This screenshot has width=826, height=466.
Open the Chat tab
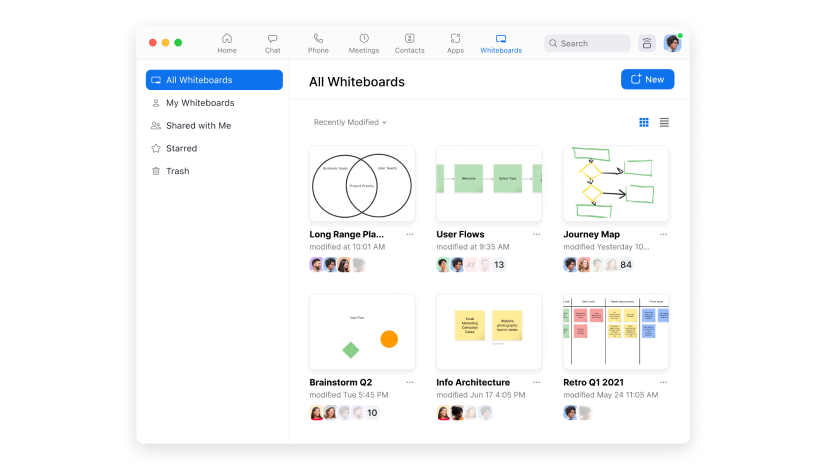pos(272,44)
